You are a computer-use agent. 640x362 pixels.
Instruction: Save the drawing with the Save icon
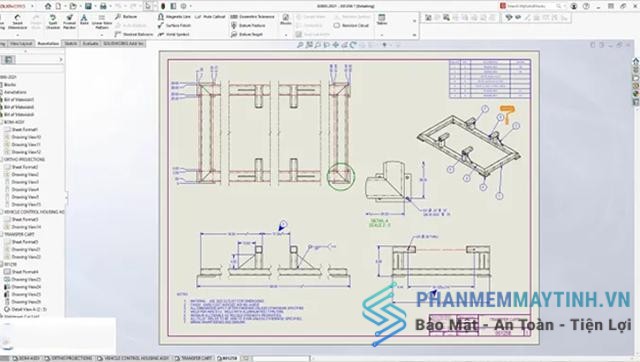[x=88, y=6]
